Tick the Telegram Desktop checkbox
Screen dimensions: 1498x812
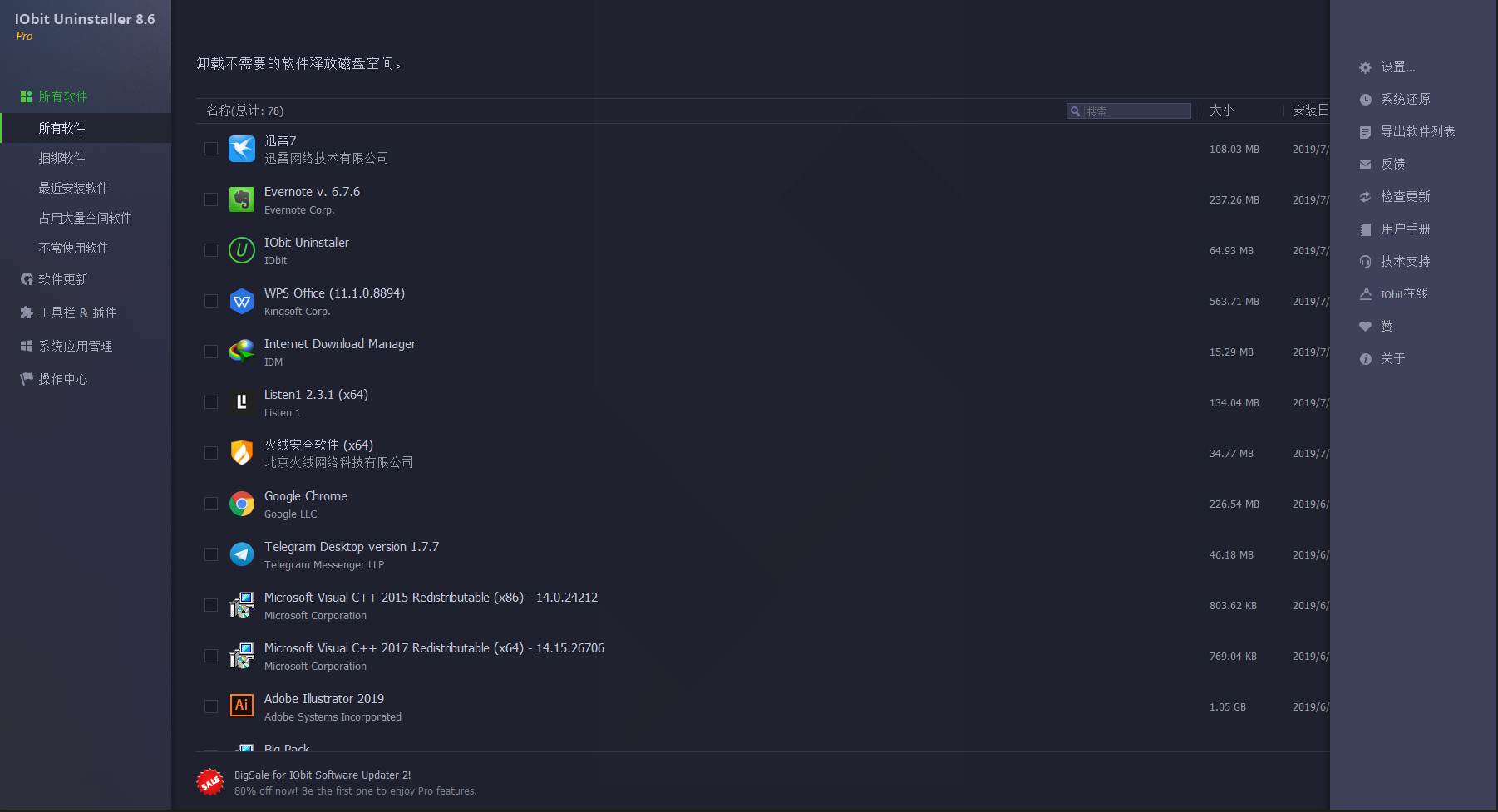[x=211, y=554]
